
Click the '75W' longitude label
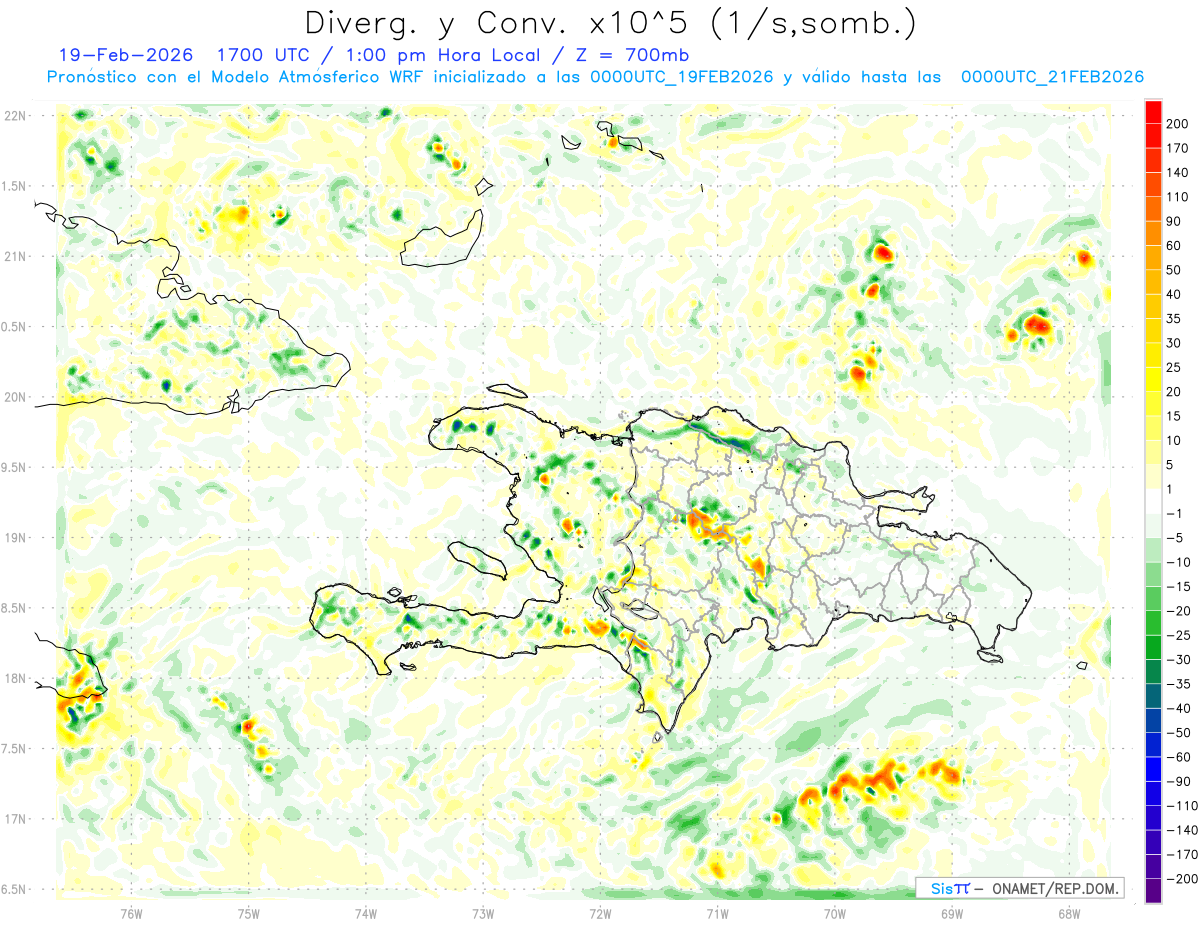pos(249,914)
